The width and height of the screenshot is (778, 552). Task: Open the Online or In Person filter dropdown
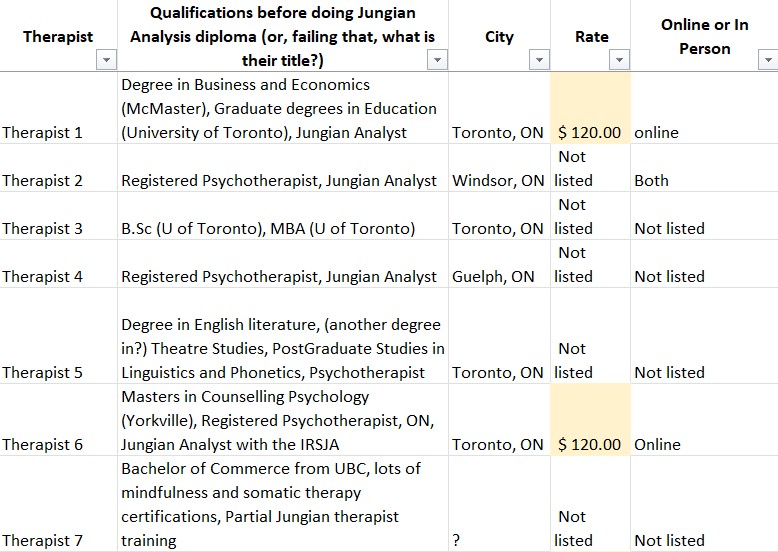766,61
